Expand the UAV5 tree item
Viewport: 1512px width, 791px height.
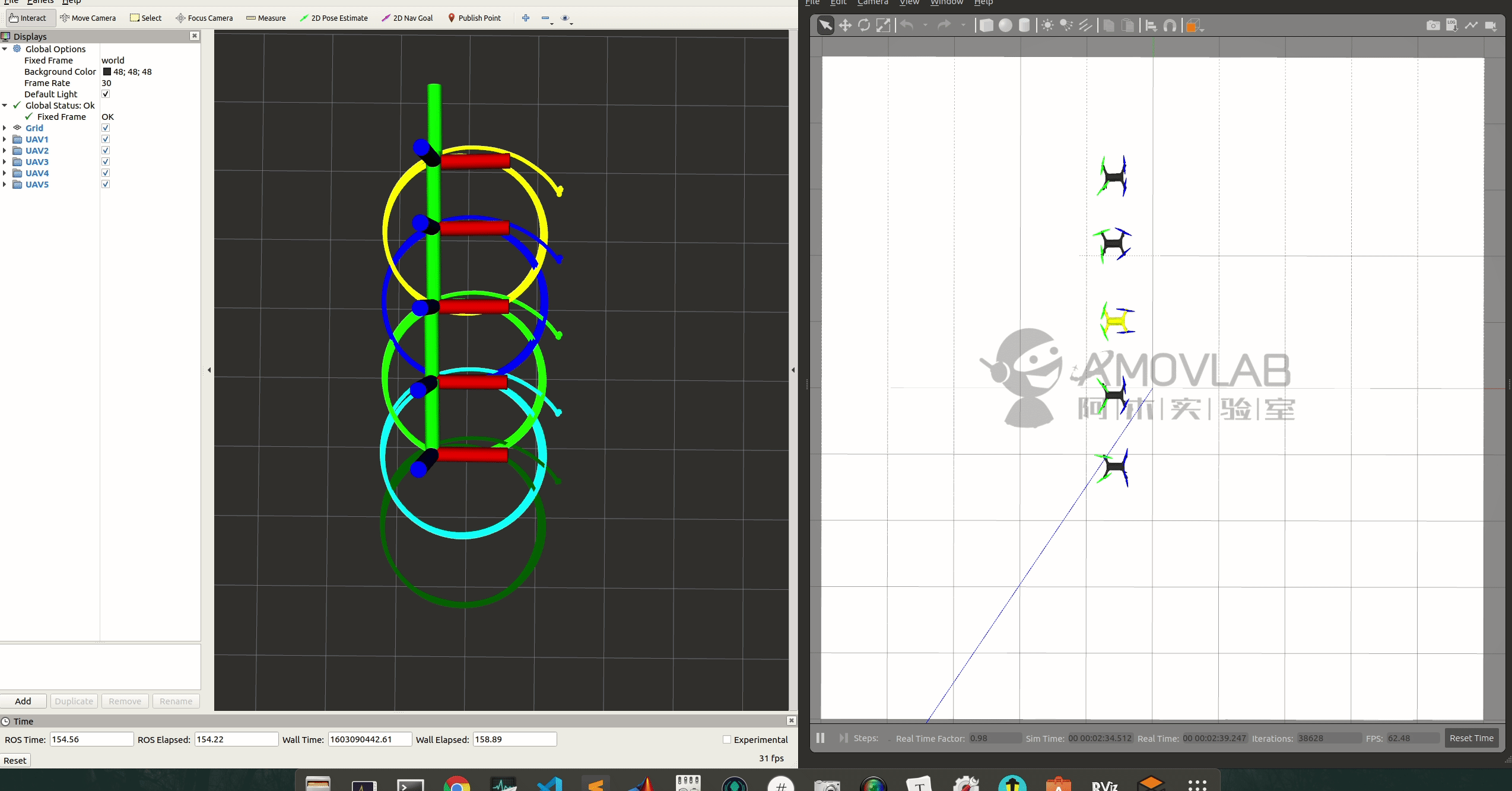click(5, 185)
